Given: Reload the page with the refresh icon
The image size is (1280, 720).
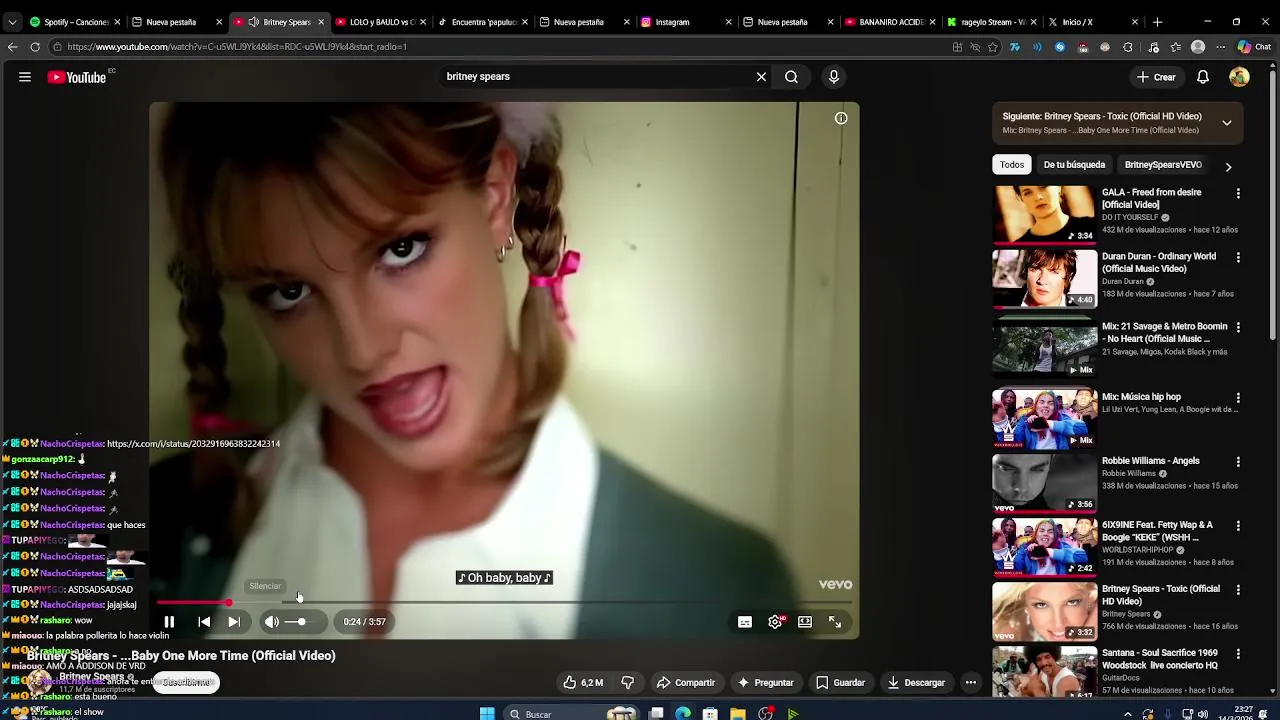Looking at the screenshot, I should tap(35, 47).
